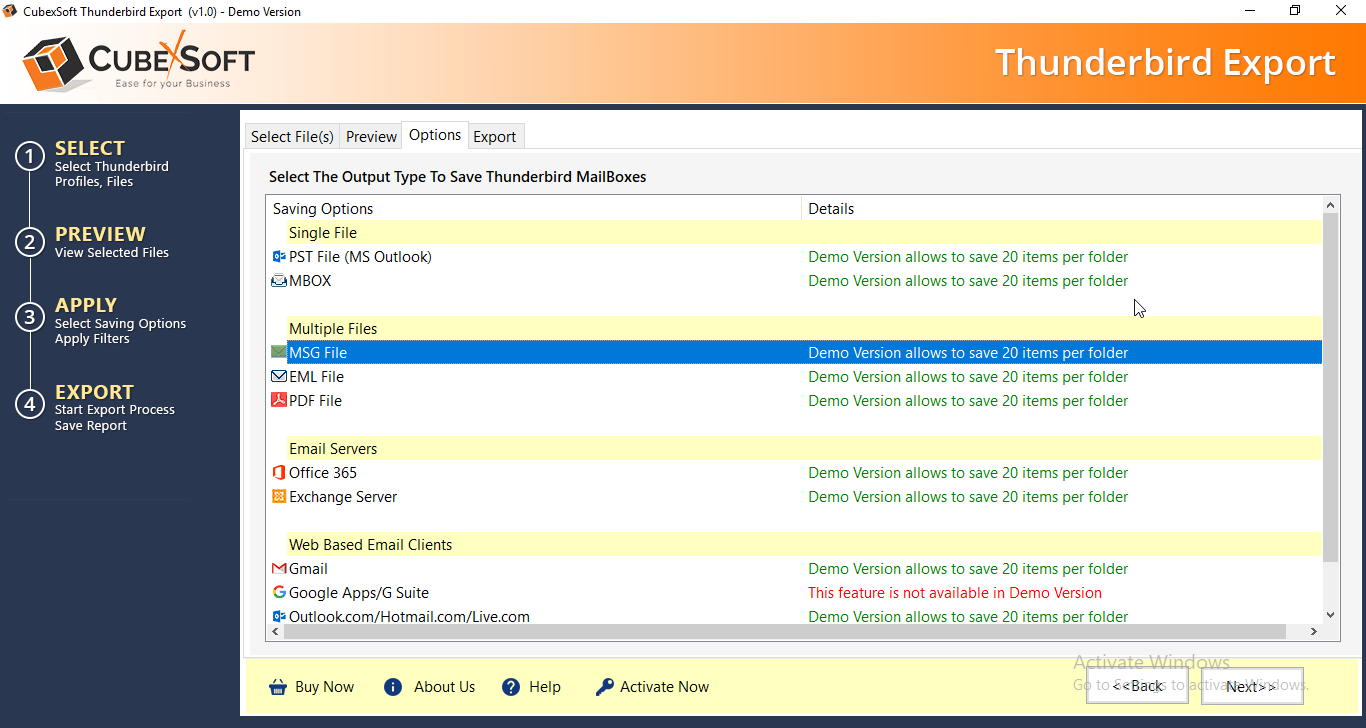Click the MSG File envelope icon
The image size is (1366, 728).
279,352
